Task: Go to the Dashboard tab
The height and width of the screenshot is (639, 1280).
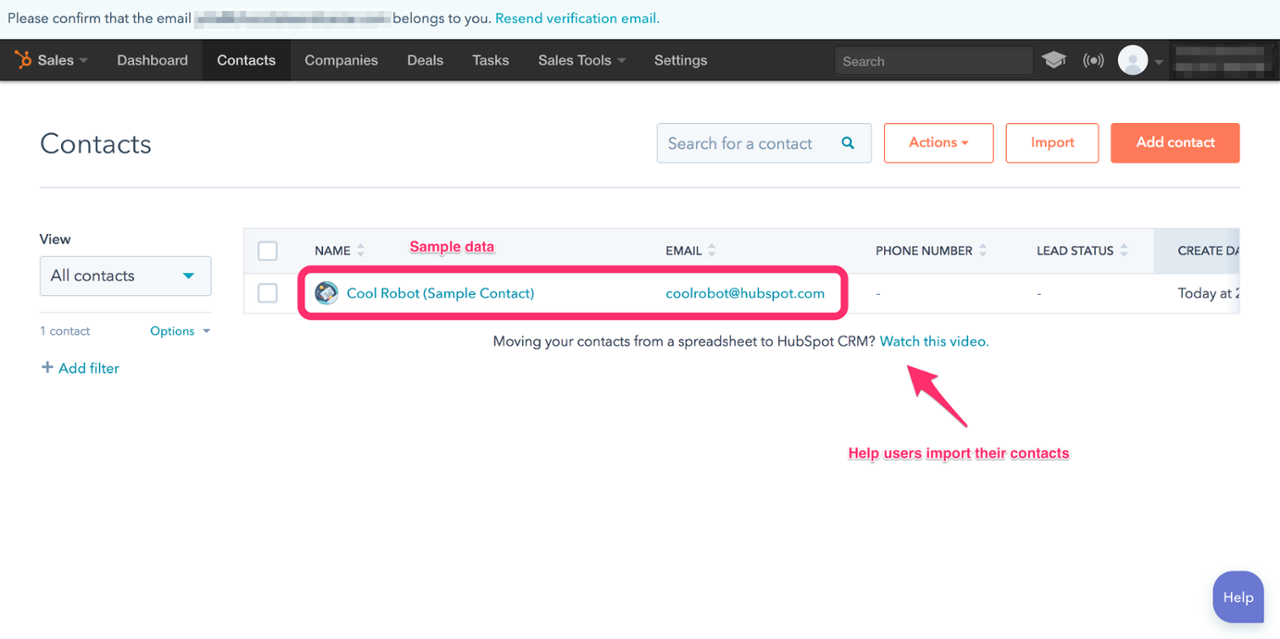Action: pyautogui.click(x=152, y=60)
